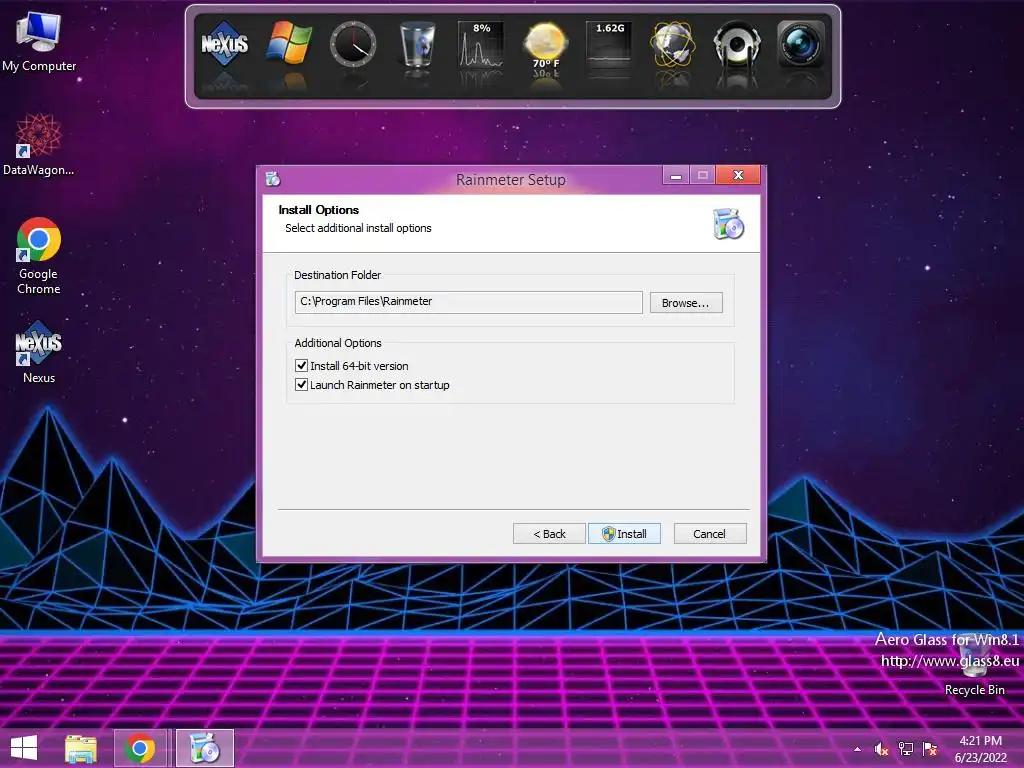Click the Destination Folder path field
Image resolution: width=1024 pixels, height=768 pixels.
coord(468,302)
